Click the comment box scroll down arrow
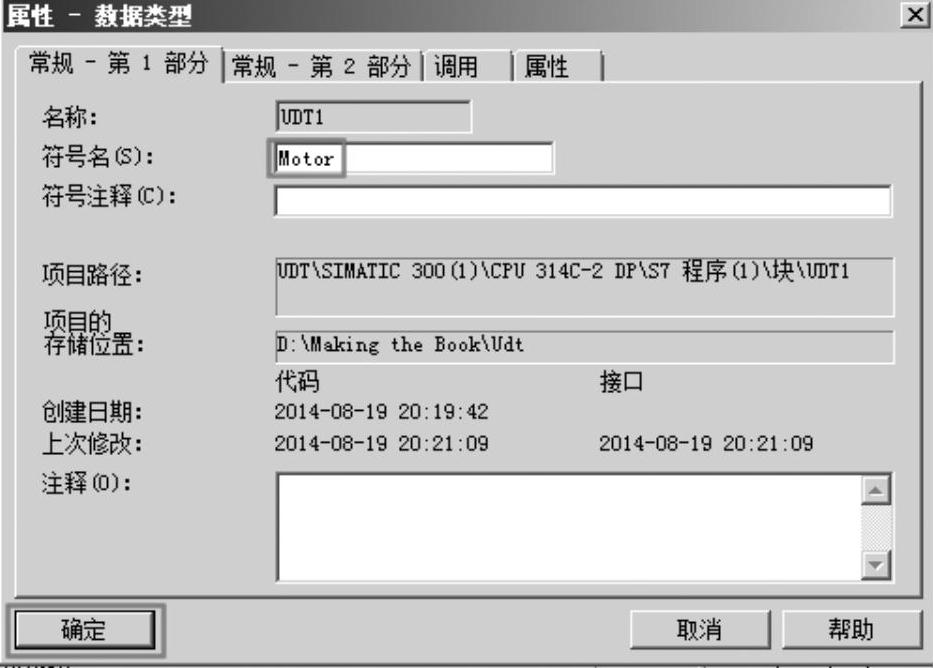This screenshot has width=933, height=668. (876, 564)
